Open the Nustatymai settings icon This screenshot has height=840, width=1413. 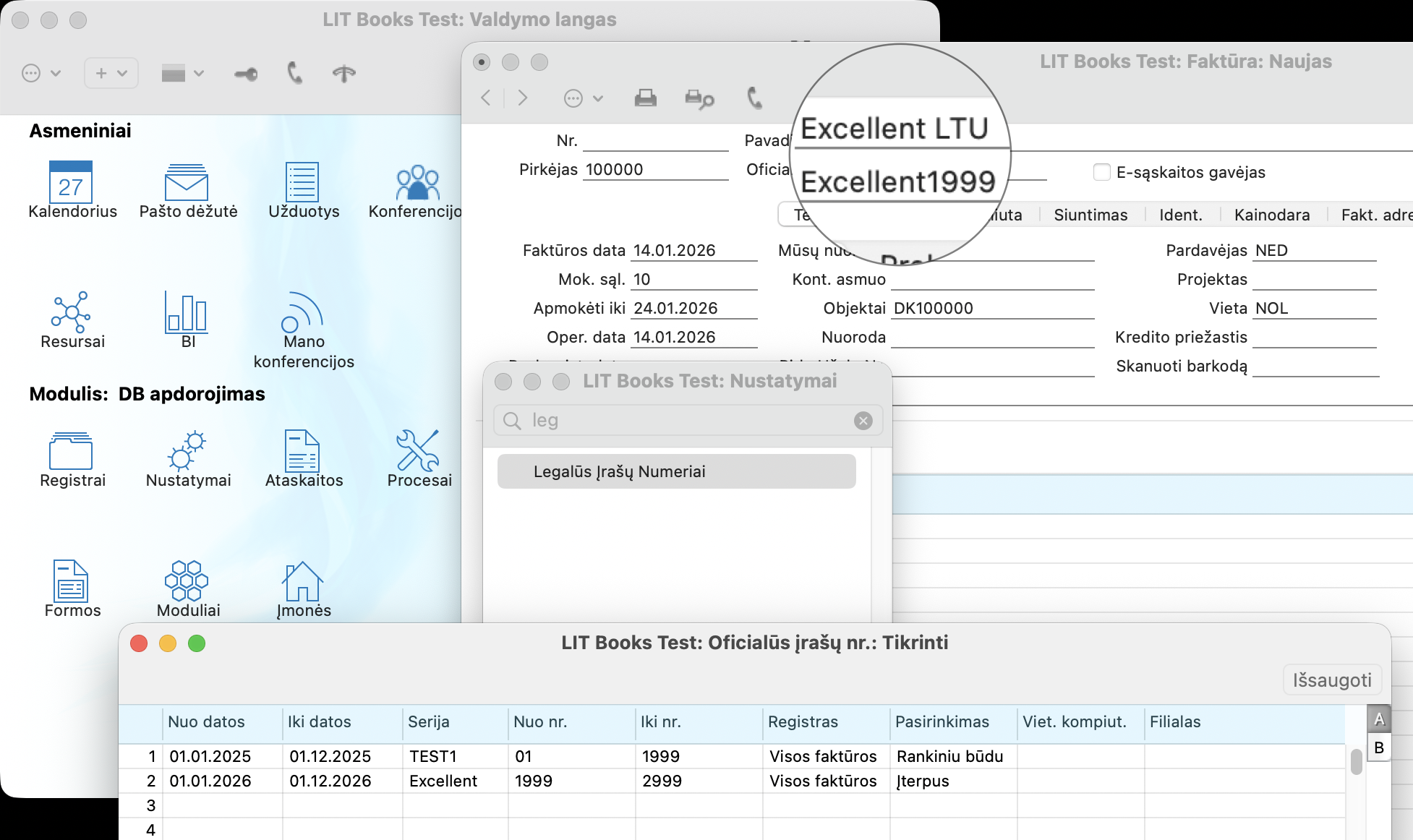[187, 451]
